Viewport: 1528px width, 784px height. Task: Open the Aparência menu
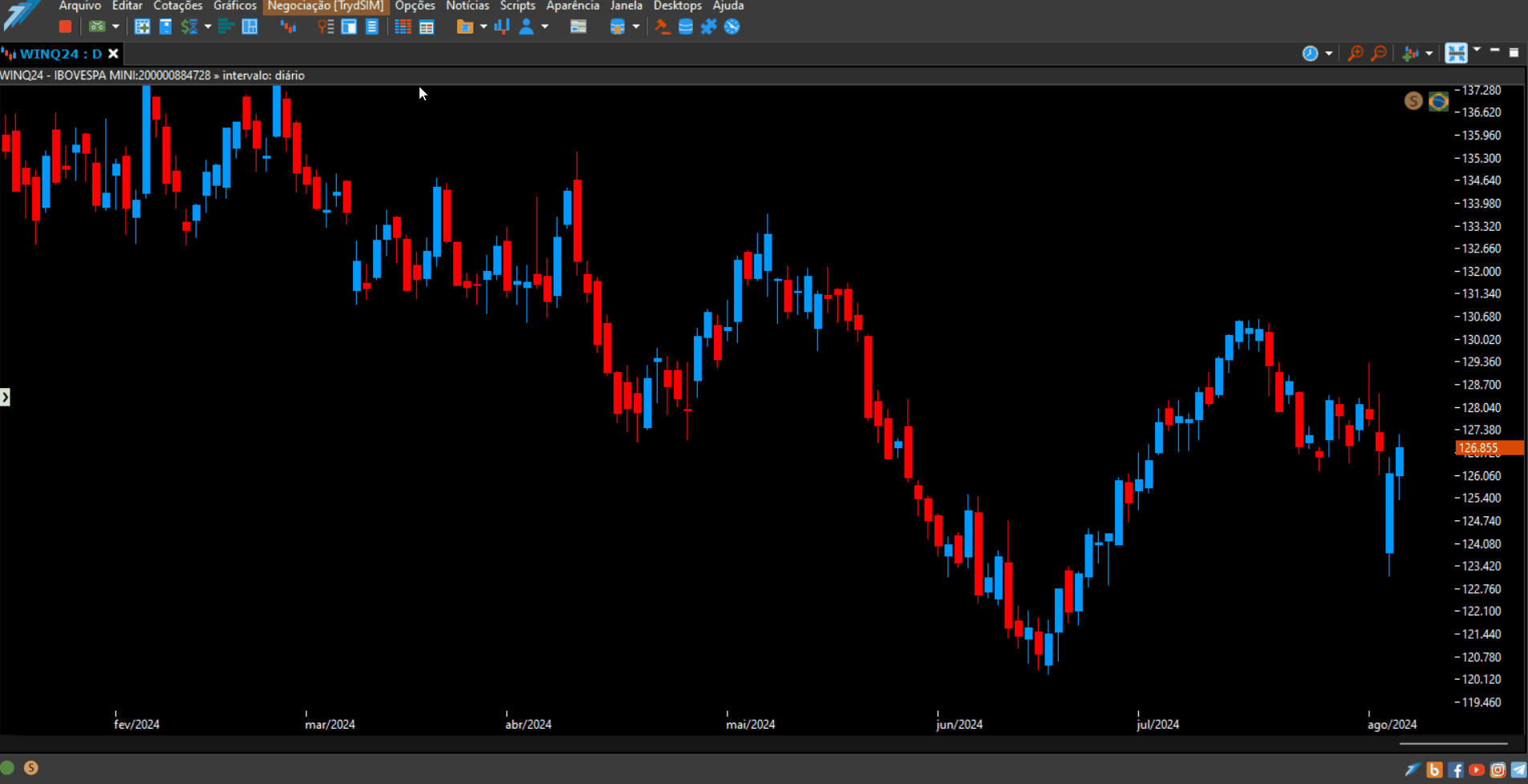(573, 6)
